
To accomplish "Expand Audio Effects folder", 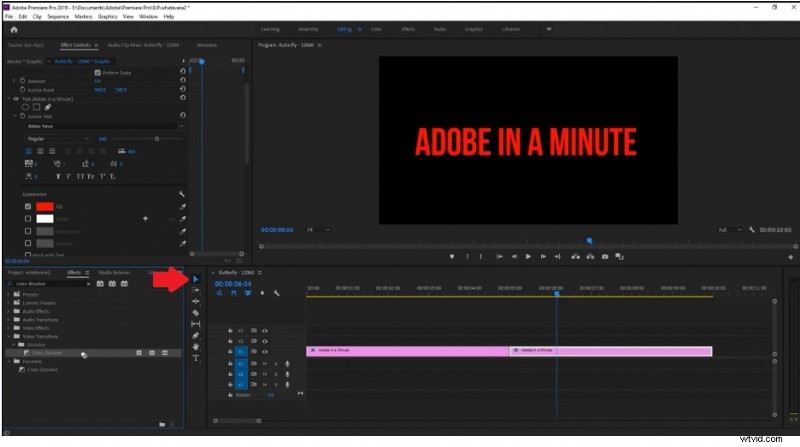I will [x=8, y=311].
